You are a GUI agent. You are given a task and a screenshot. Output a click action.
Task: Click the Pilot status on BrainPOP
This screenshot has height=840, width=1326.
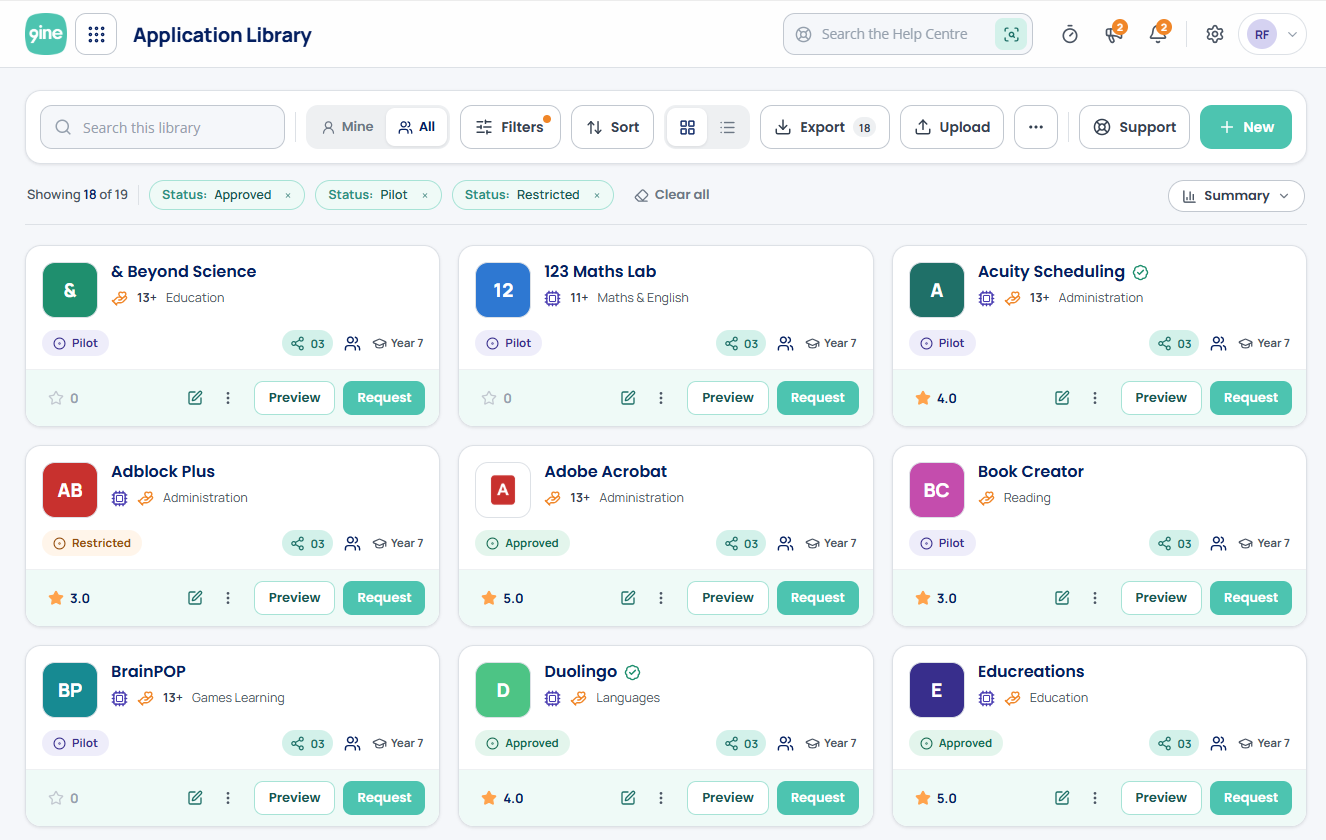coord(75,743)
